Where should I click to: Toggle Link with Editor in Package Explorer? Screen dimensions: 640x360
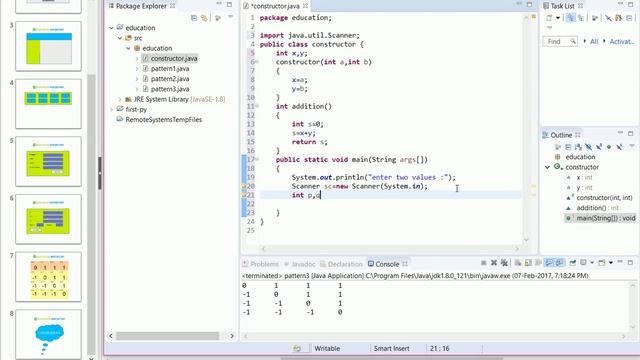pos(204,18)
